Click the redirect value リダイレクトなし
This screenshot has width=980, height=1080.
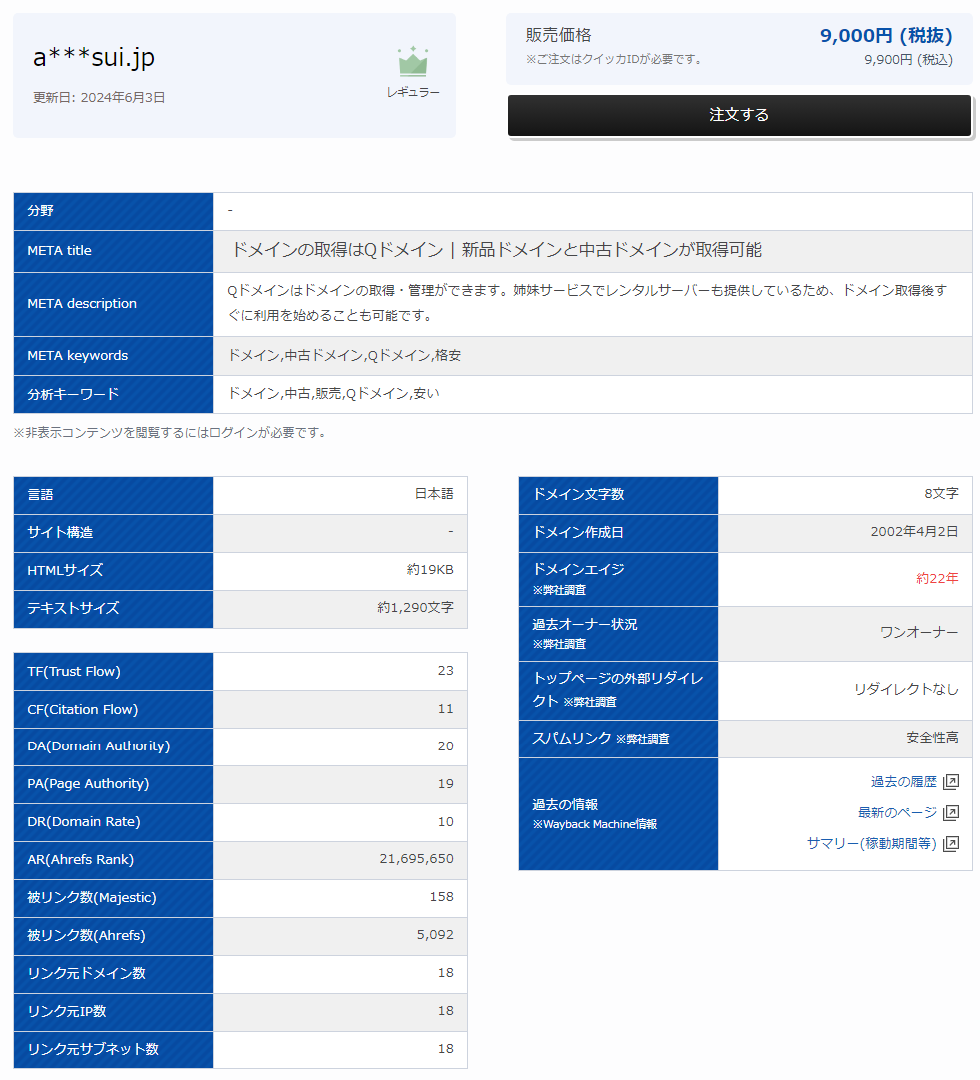906,689
